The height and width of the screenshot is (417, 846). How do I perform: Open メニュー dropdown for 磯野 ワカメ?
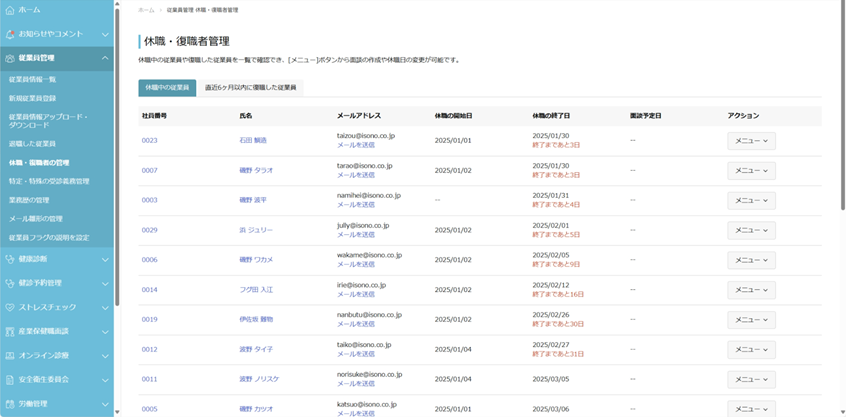point(751,260)
